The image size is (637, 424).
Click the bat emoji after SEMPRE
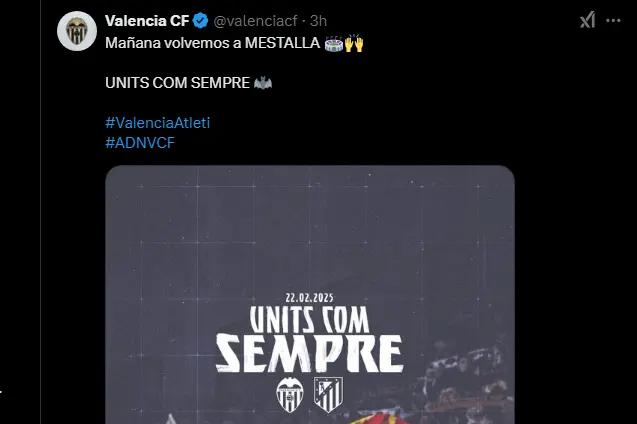point(263,83)
